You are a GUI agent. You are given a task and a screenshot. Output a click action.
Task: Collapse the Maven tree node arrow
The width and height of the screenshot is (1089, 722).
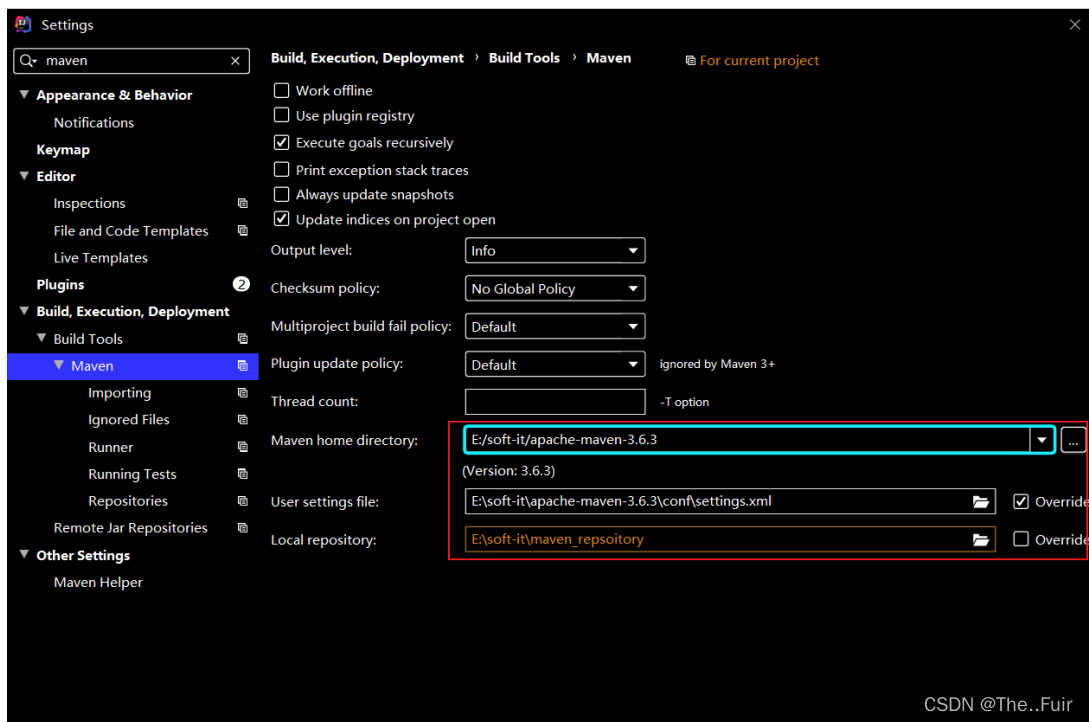59,365
